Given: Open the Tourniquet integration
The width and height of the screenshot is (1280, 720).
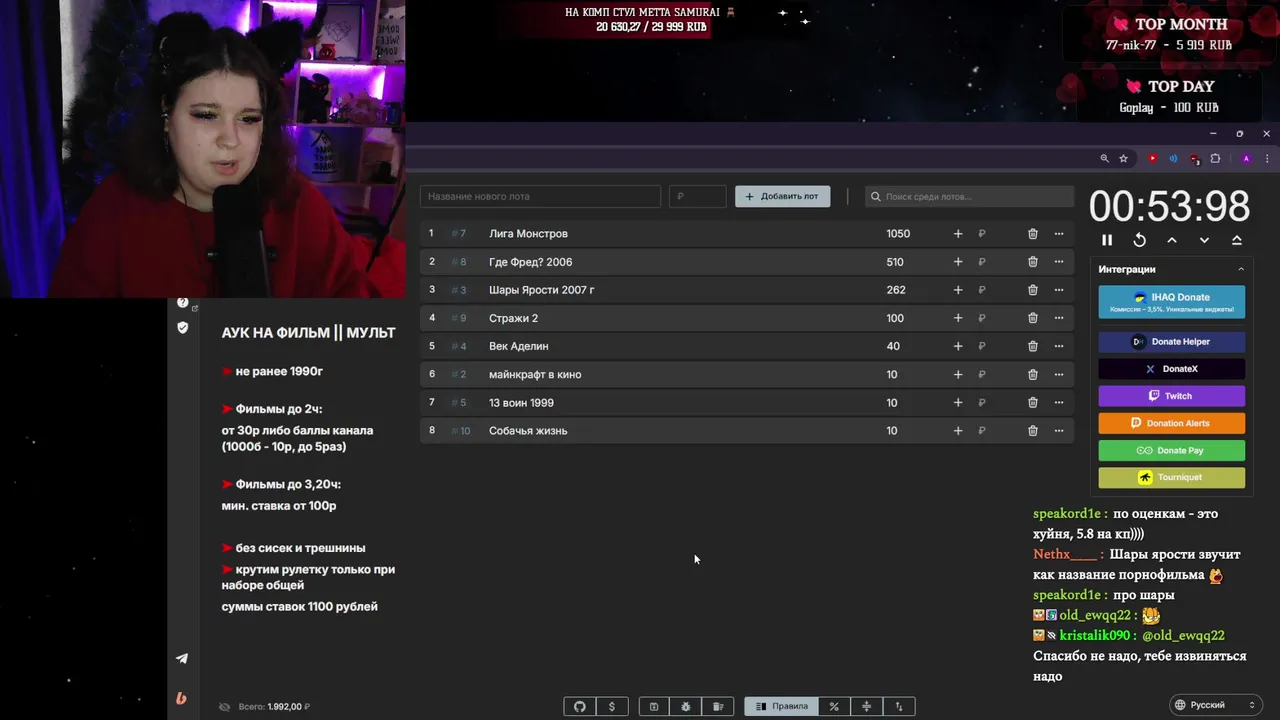Looking at the screenshot, I should tap(1172, 477).
